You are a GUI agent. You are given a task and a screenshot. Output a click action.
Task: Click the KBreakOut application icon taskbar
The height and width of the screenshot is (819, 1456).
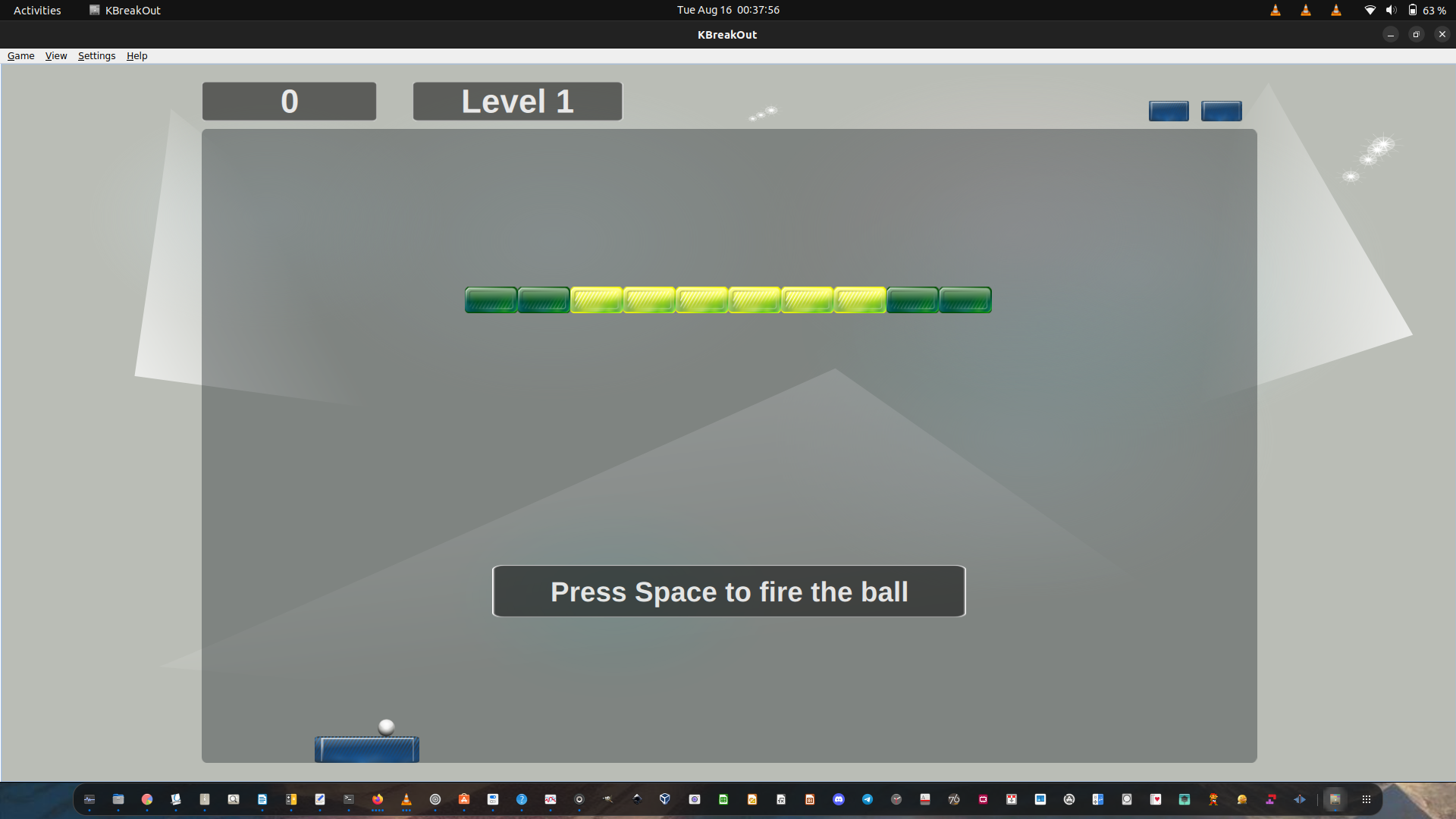tap(1335, 798)
